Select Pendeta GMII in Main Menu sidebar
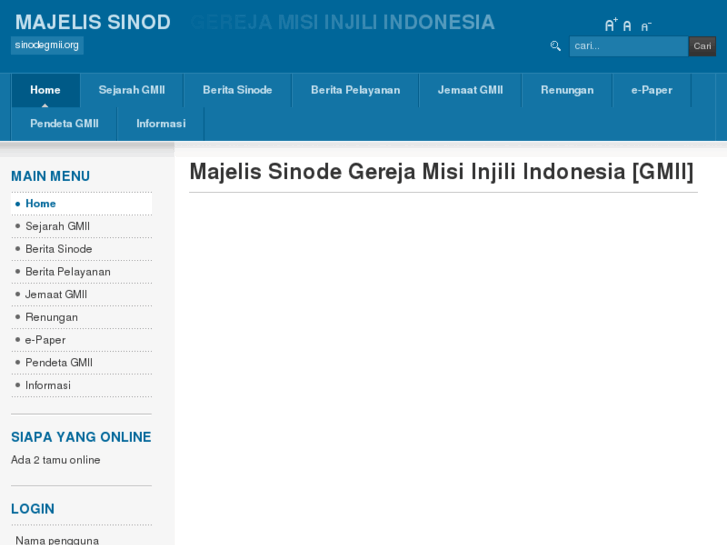 pyautogui.click(x=82, y=363)
